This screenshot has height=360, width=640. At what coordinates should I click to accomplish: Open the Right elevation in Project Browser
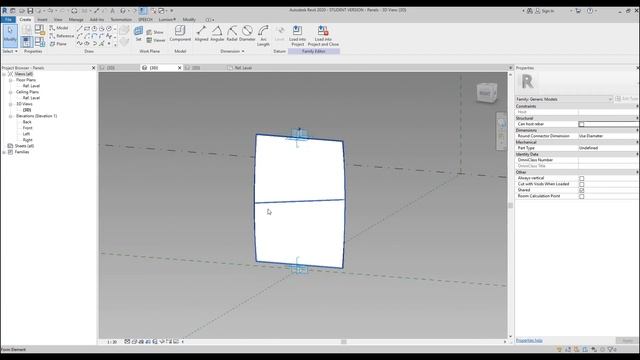[27, 140]
